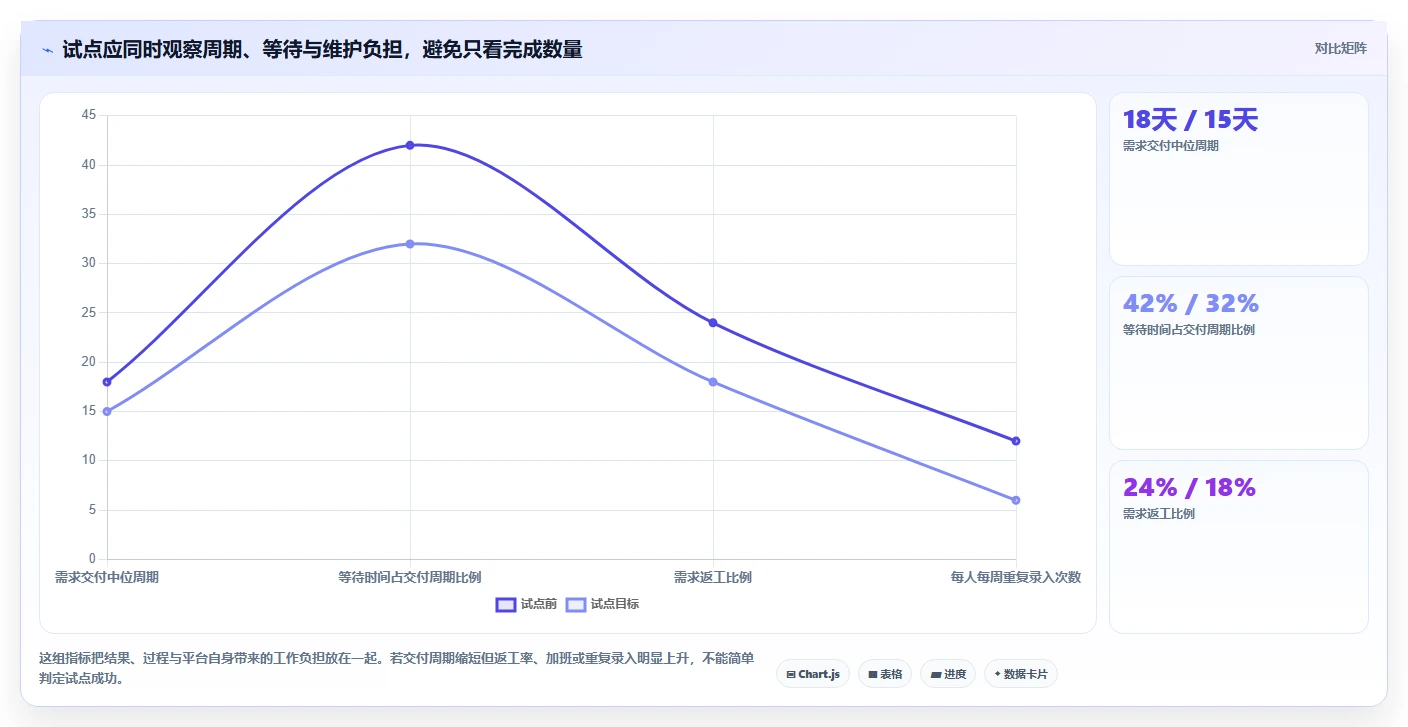
Task: Click the 24% / 18% card value
Action: click(x=1189, y=487)
